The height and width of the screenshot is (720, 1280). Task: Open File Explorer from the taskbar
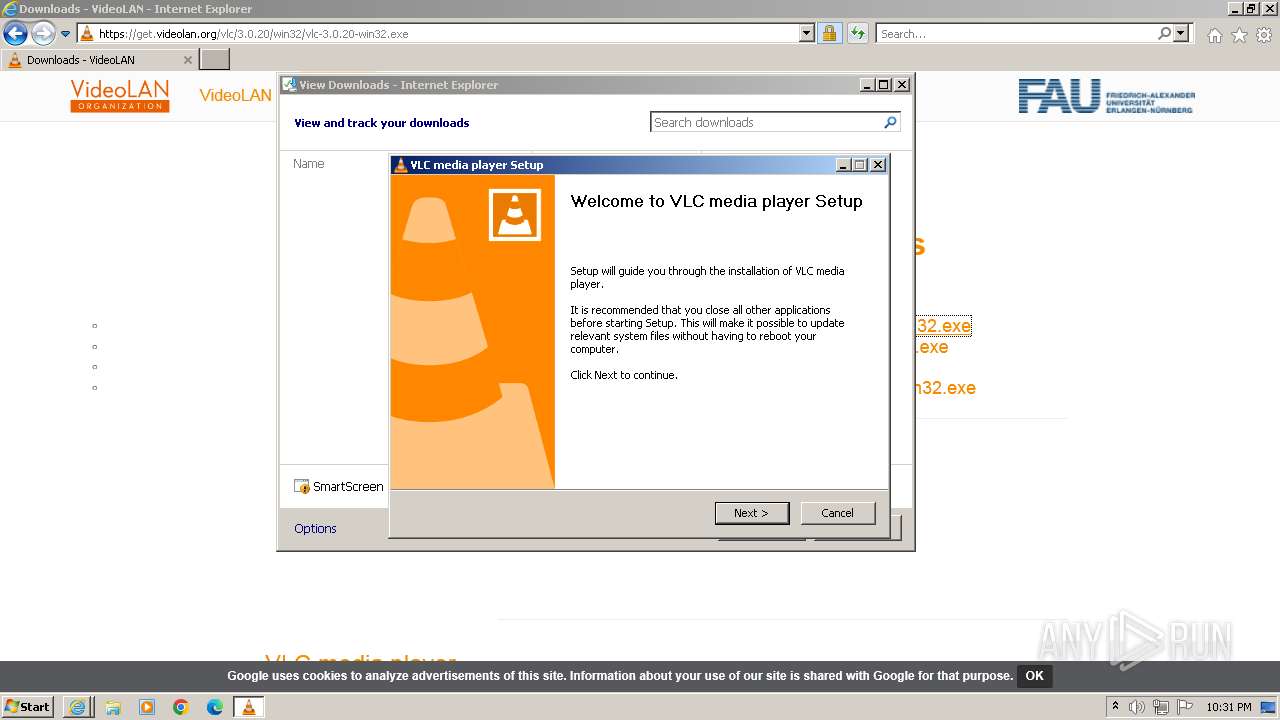click(x=112, y=707)
